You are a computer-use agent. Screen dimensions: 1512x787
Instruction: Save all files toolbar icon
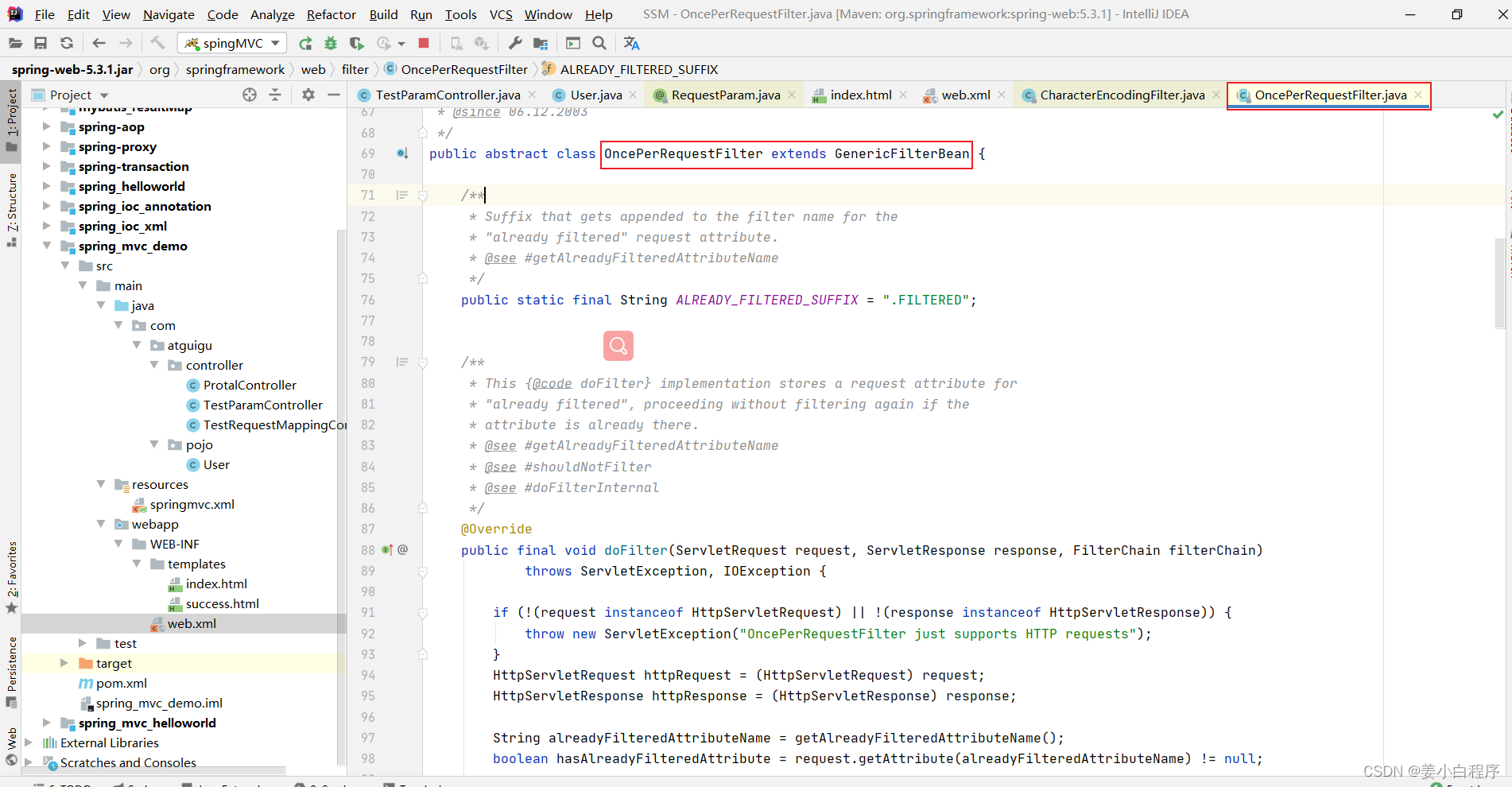[x=41, y=43]
